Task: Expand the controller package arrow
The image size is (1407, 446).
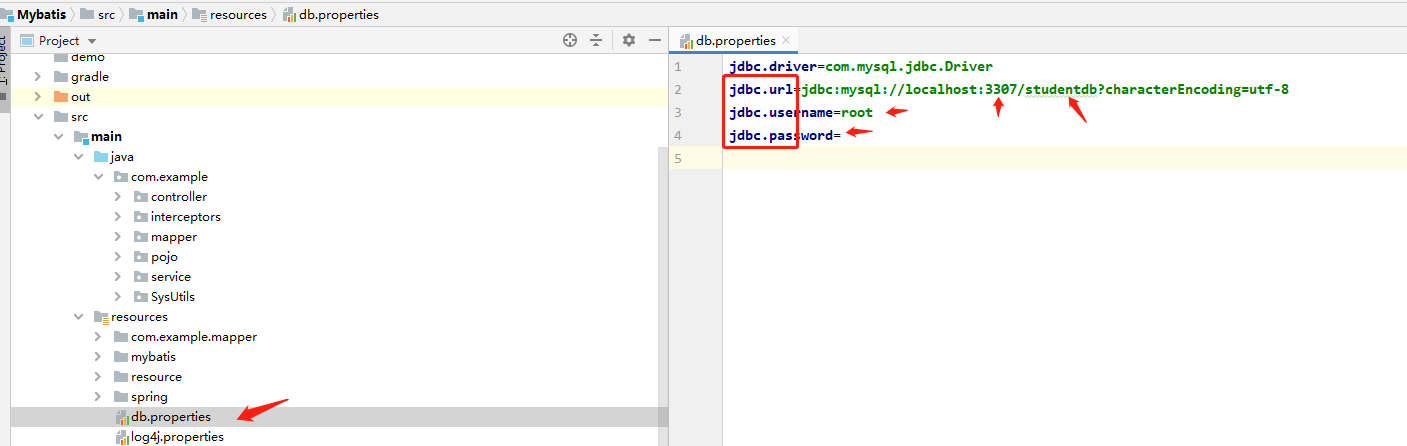Action: coord(119,197)
